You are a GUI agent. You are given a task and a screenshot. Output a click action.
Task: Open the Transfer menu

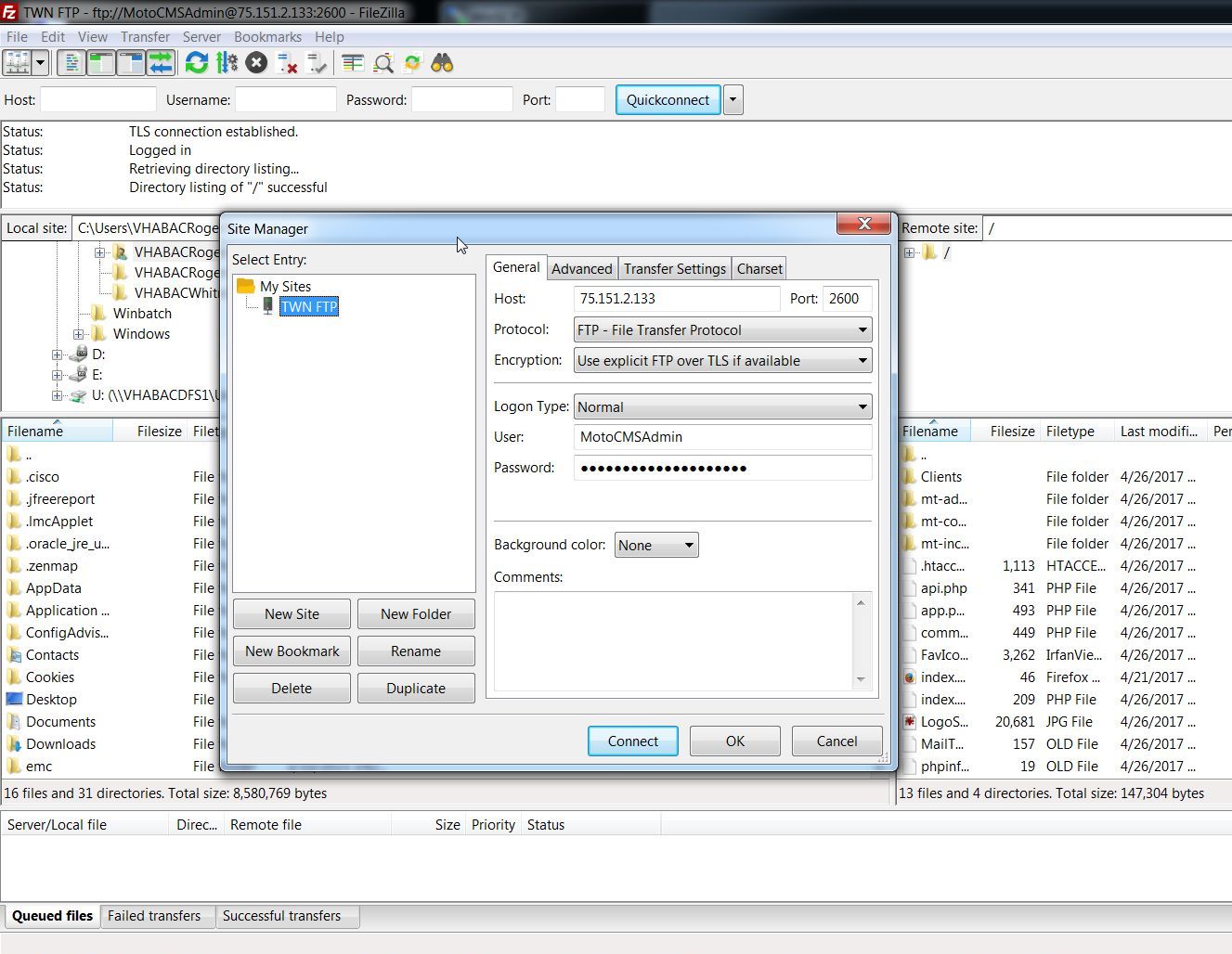coord(145,37)
